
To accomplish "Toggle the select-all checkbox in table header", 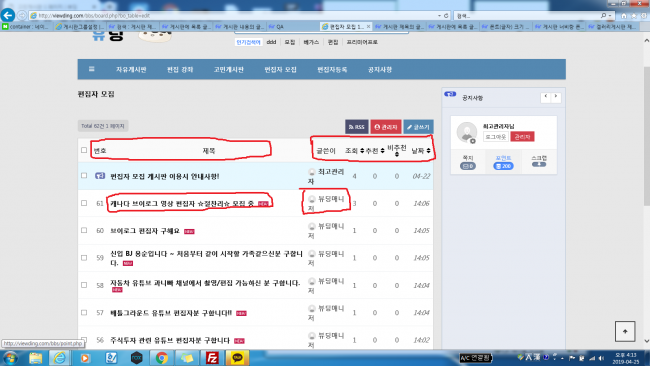I will pyautogui.click(x=84, y=150).
